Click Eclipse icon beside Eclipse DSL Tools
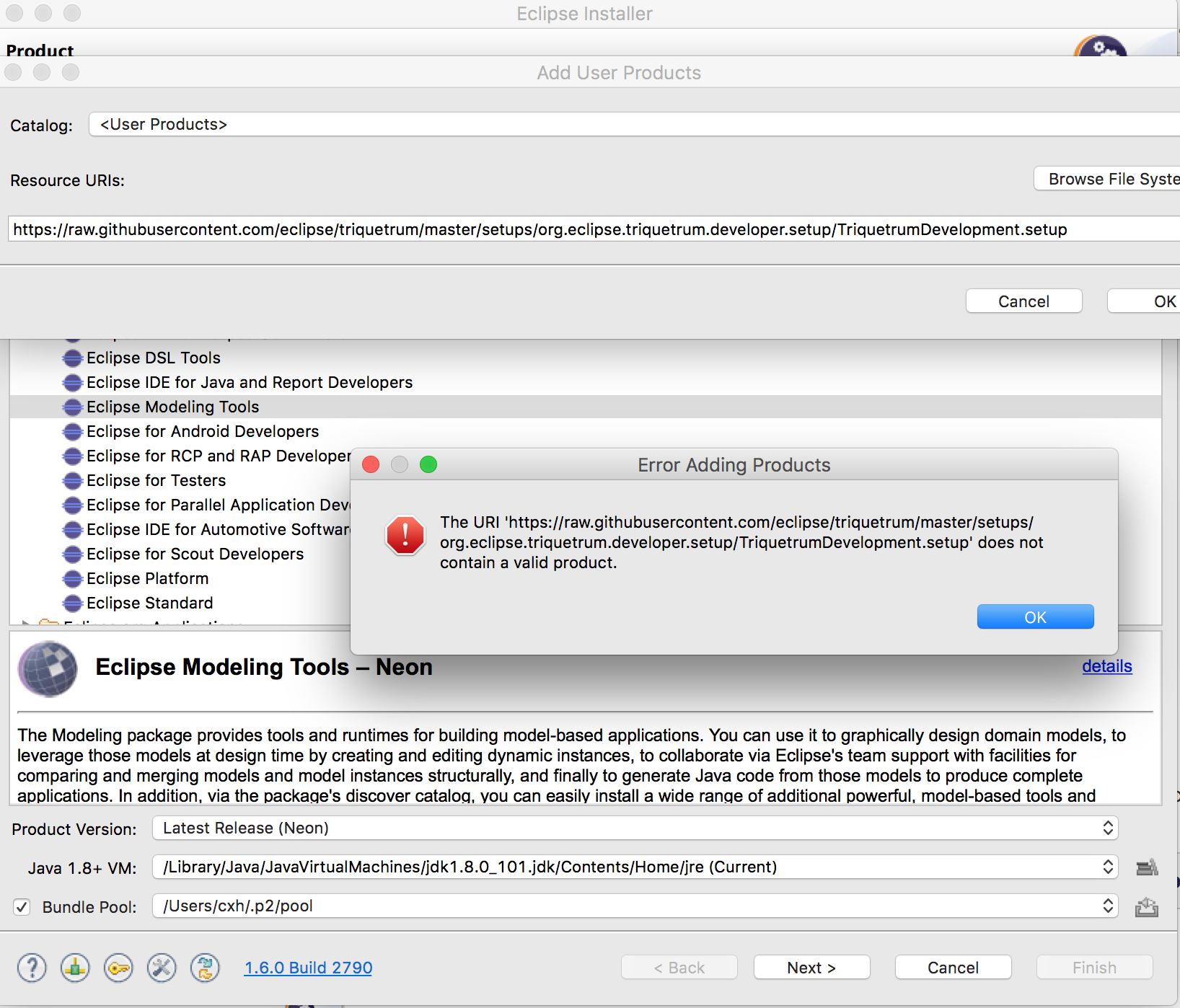1180x1008 pixels. pos(72,358)
